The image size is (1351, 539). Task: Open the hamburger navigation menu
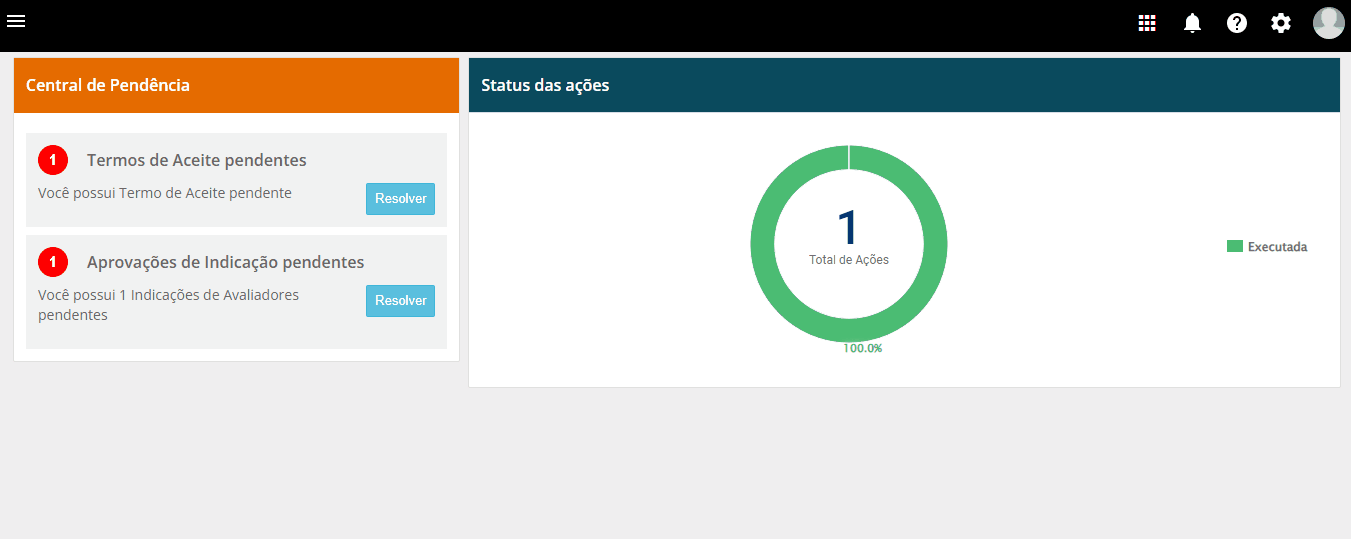tap(16, 21)
